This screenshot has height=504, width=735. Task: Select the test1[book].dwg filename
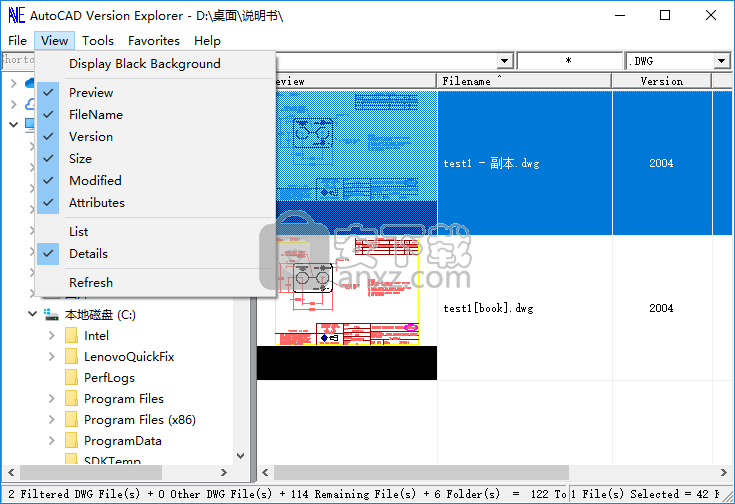(x=488, y=308)
